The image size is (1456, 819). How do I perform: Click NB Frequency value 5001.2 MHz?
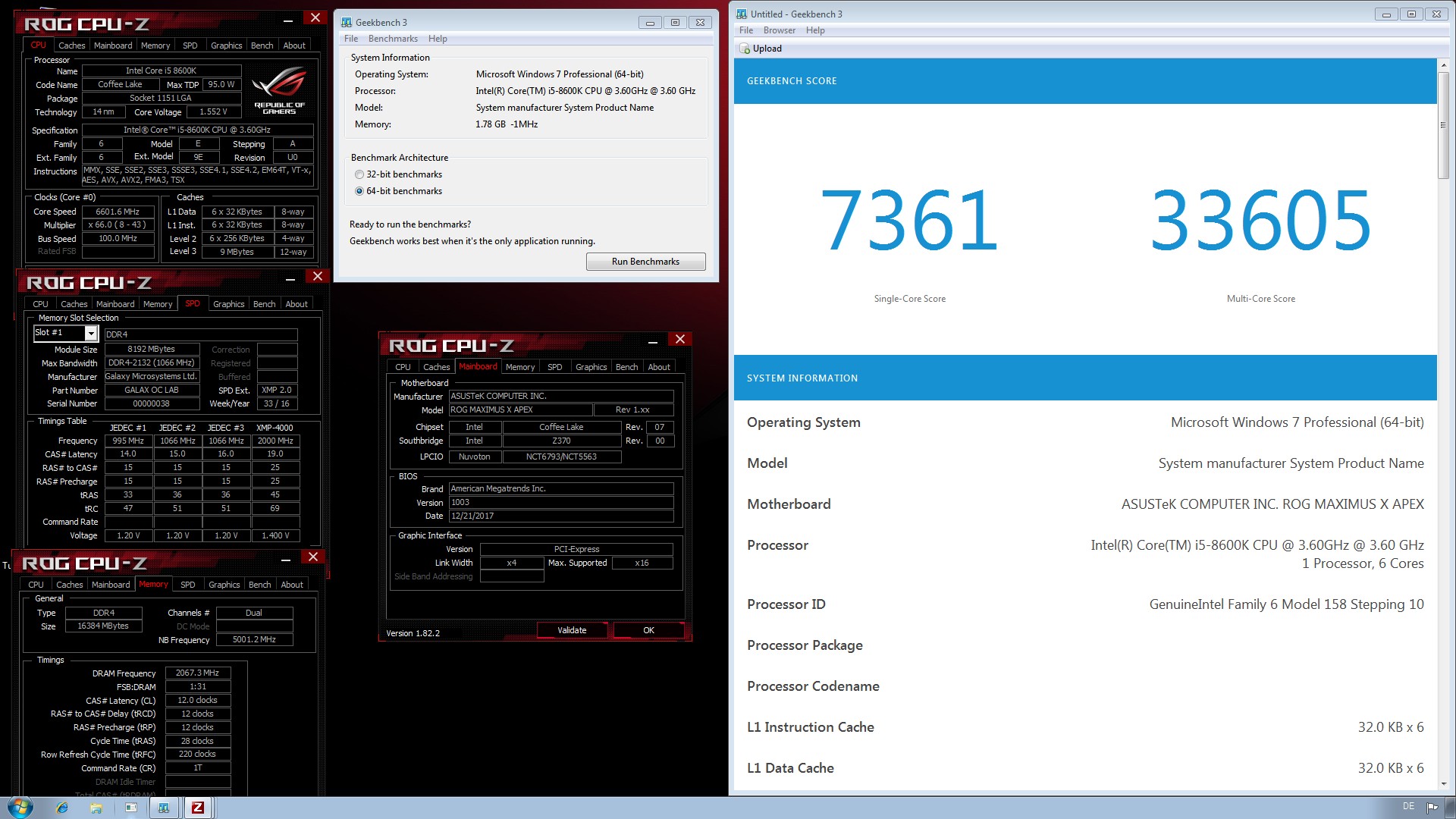[x=254, y=639]
